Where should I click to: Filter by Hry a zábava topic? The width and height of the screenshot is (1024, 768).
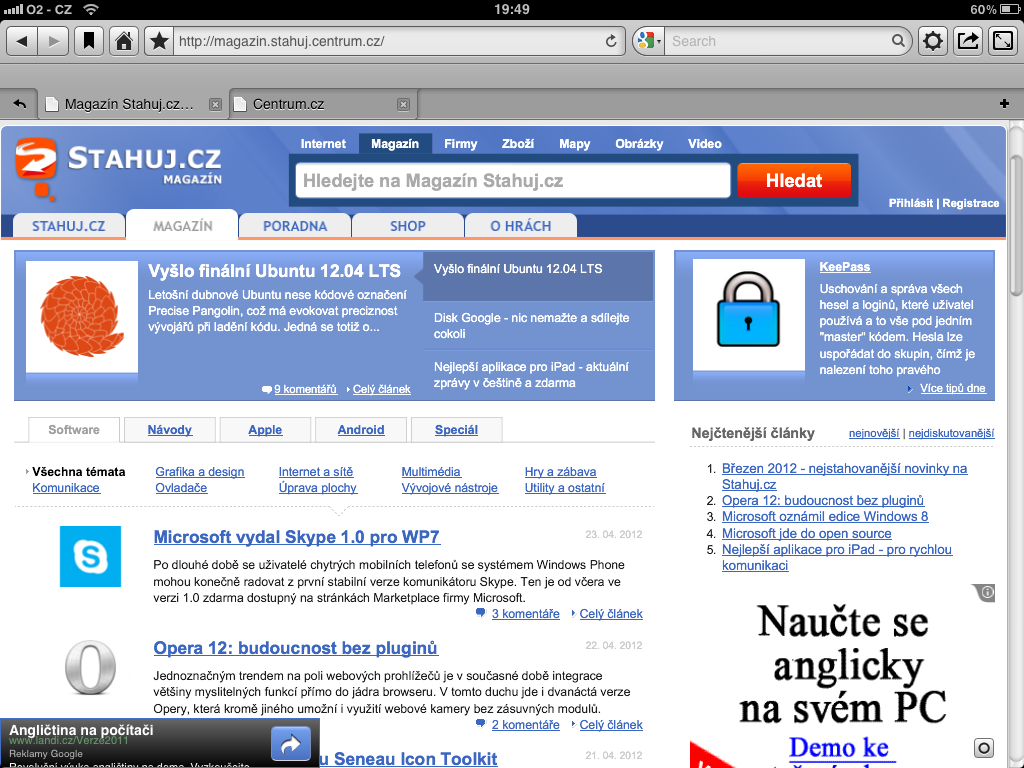560,472
